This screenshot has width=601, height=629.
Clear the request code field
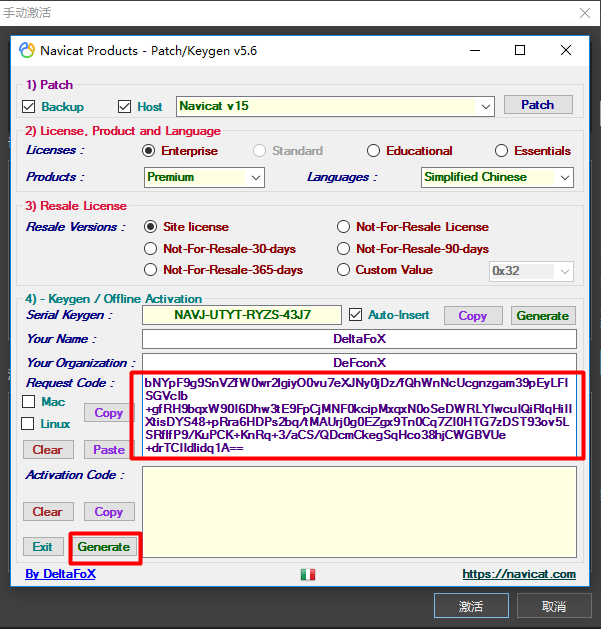click(48, 450)
